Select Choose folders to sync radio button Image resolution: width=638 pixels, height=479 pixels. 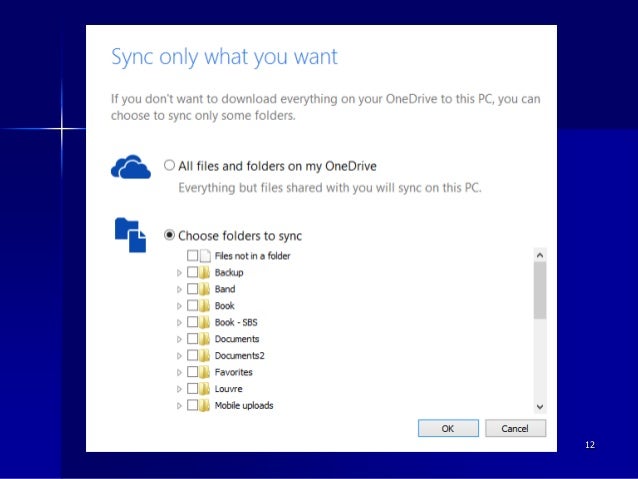click(x=169, y=235)
